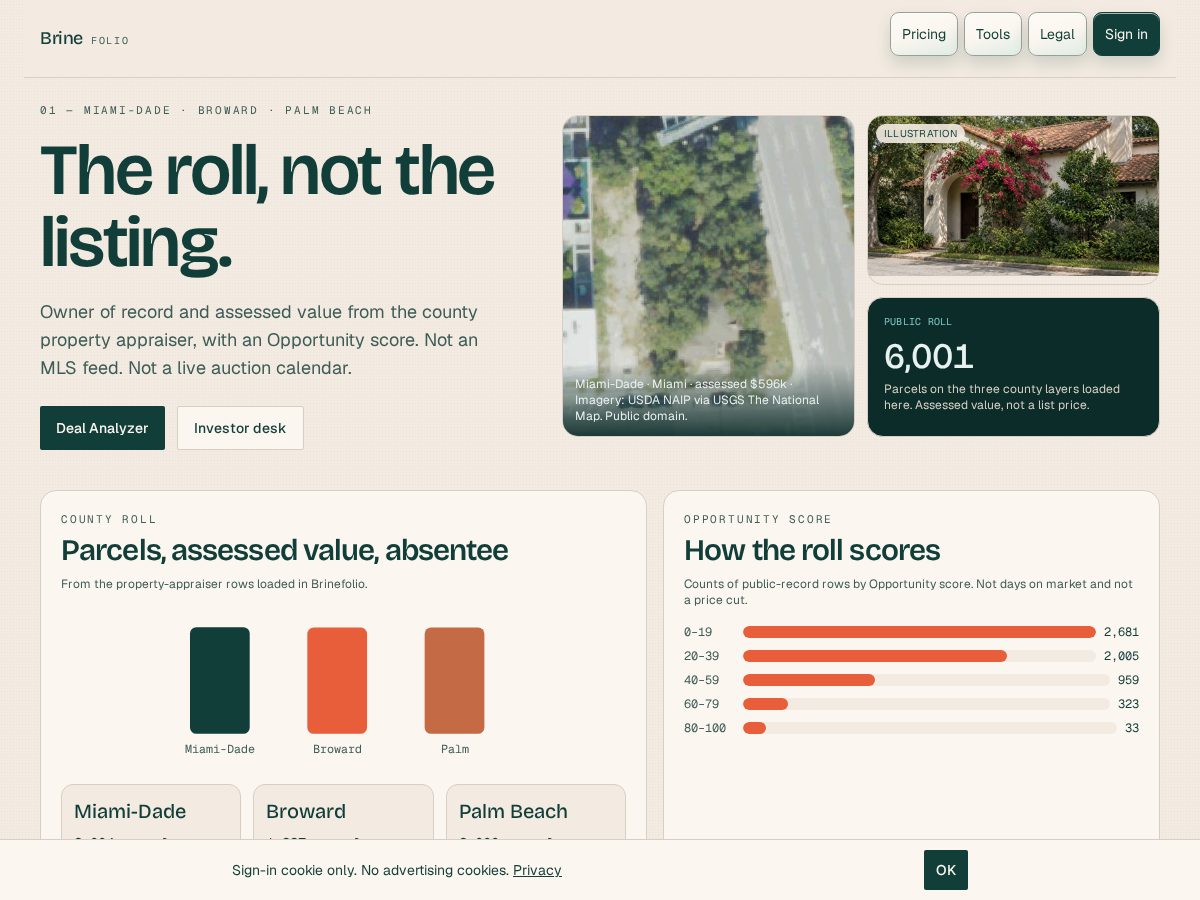1200x900 pixels.
Task: Select the Miami-Dade aerial image
Action: (708, 276)
